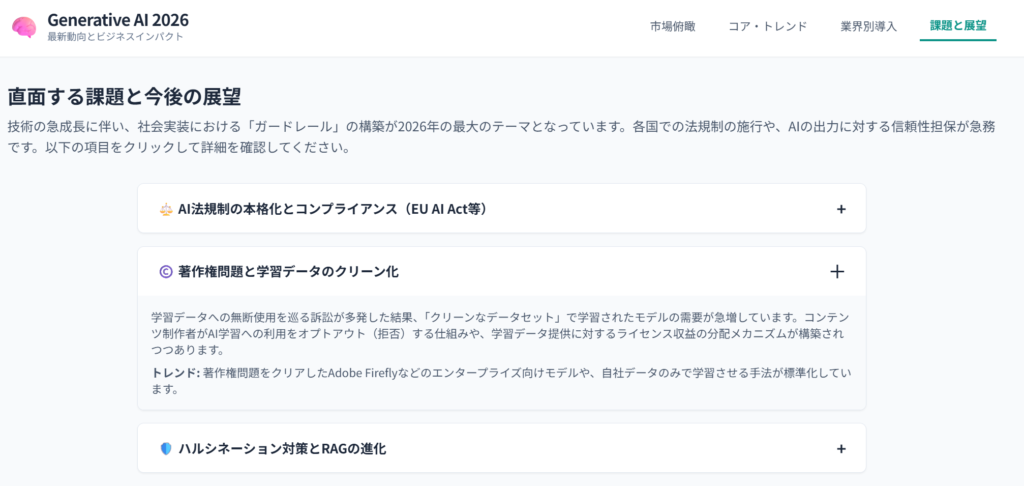Switch to the 市場俯瞰 tab

673,27
